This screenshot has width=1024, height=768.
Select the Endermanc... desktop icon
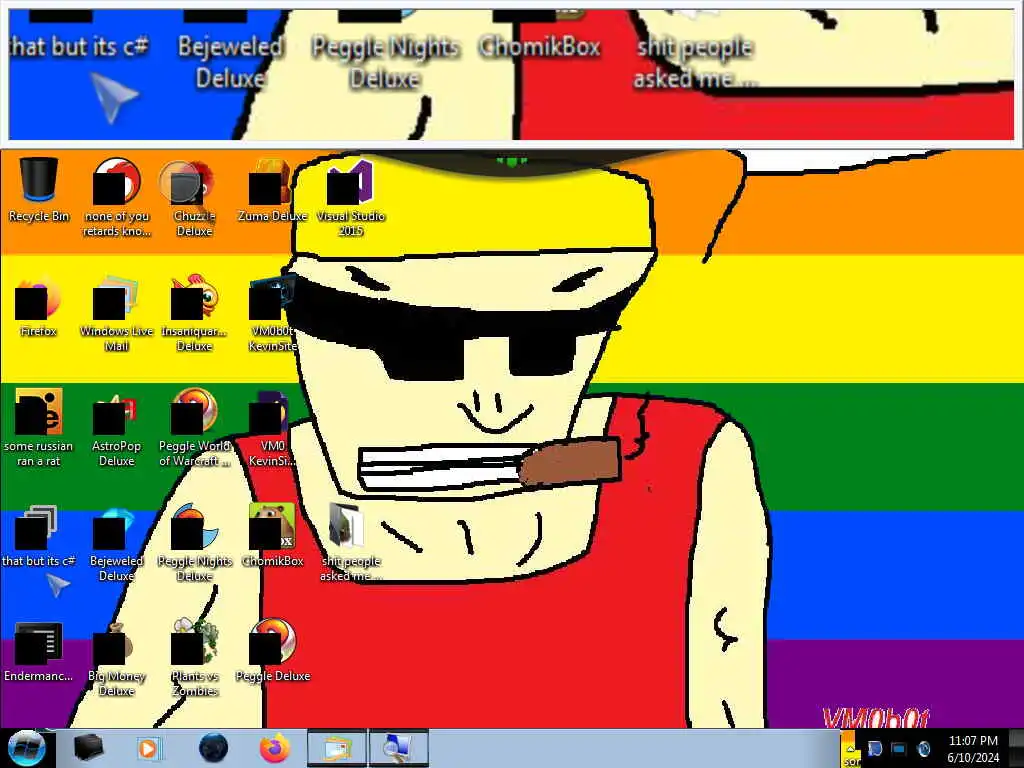pos(39,650)
